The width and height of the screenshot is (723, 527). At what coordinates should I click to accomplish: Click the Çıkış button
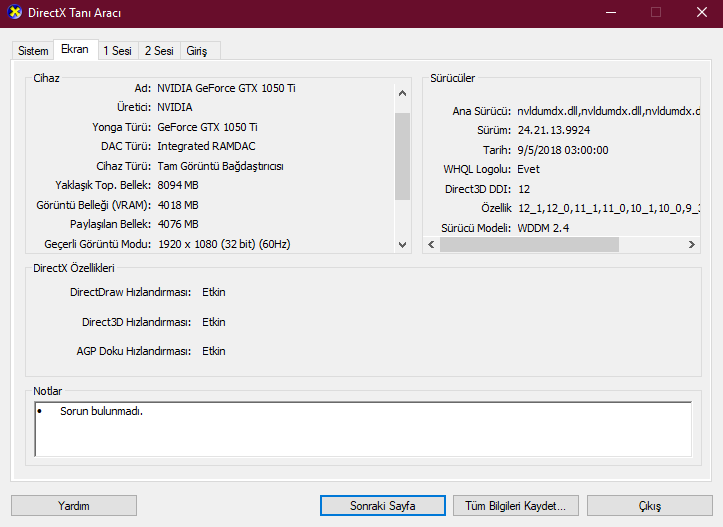[650, 506]
